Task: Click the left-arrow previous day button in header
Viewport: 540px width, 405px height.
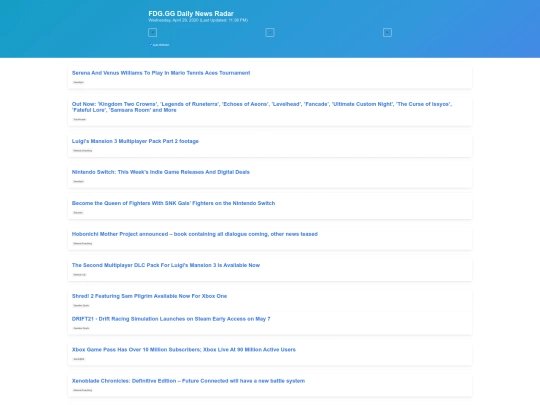Action: pos(152,33)
